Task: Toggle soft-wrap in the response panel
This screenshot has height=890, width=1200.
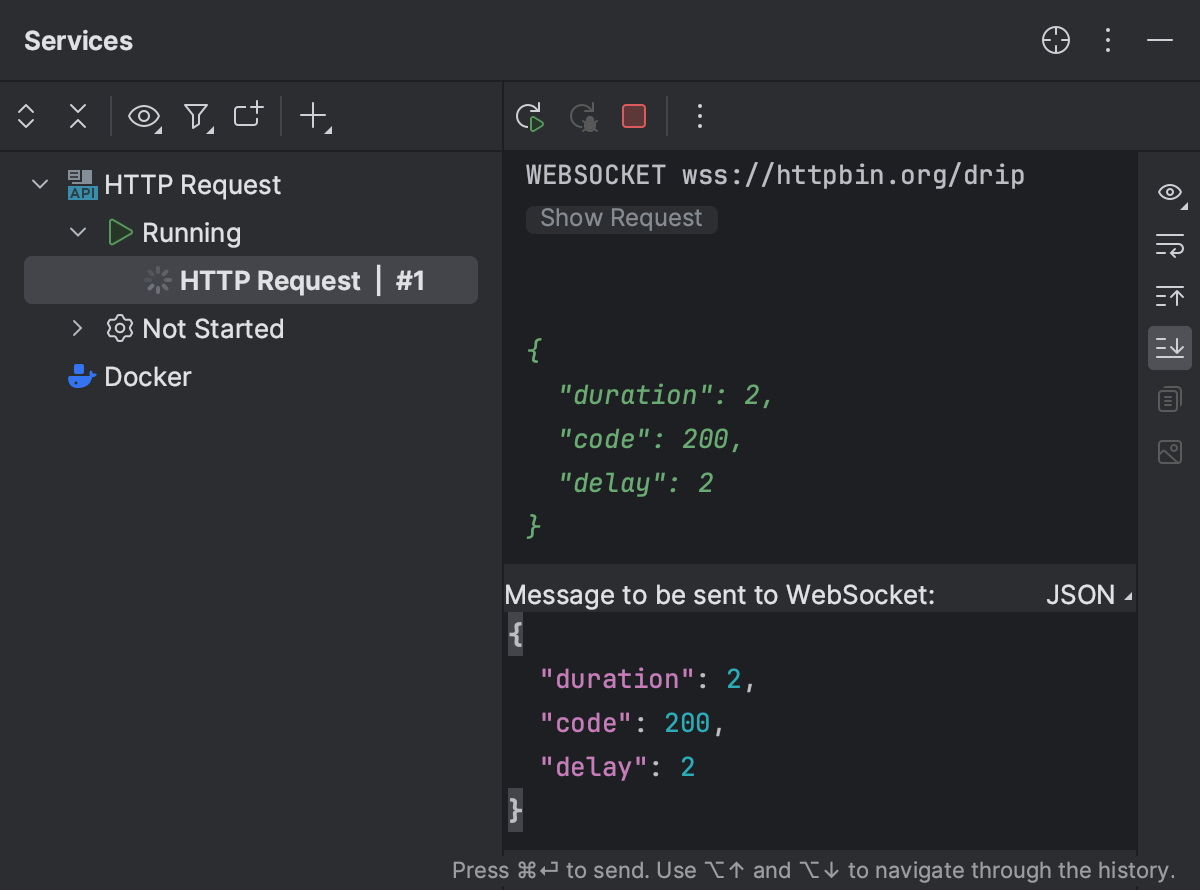Action: [x=1169, y=244]
